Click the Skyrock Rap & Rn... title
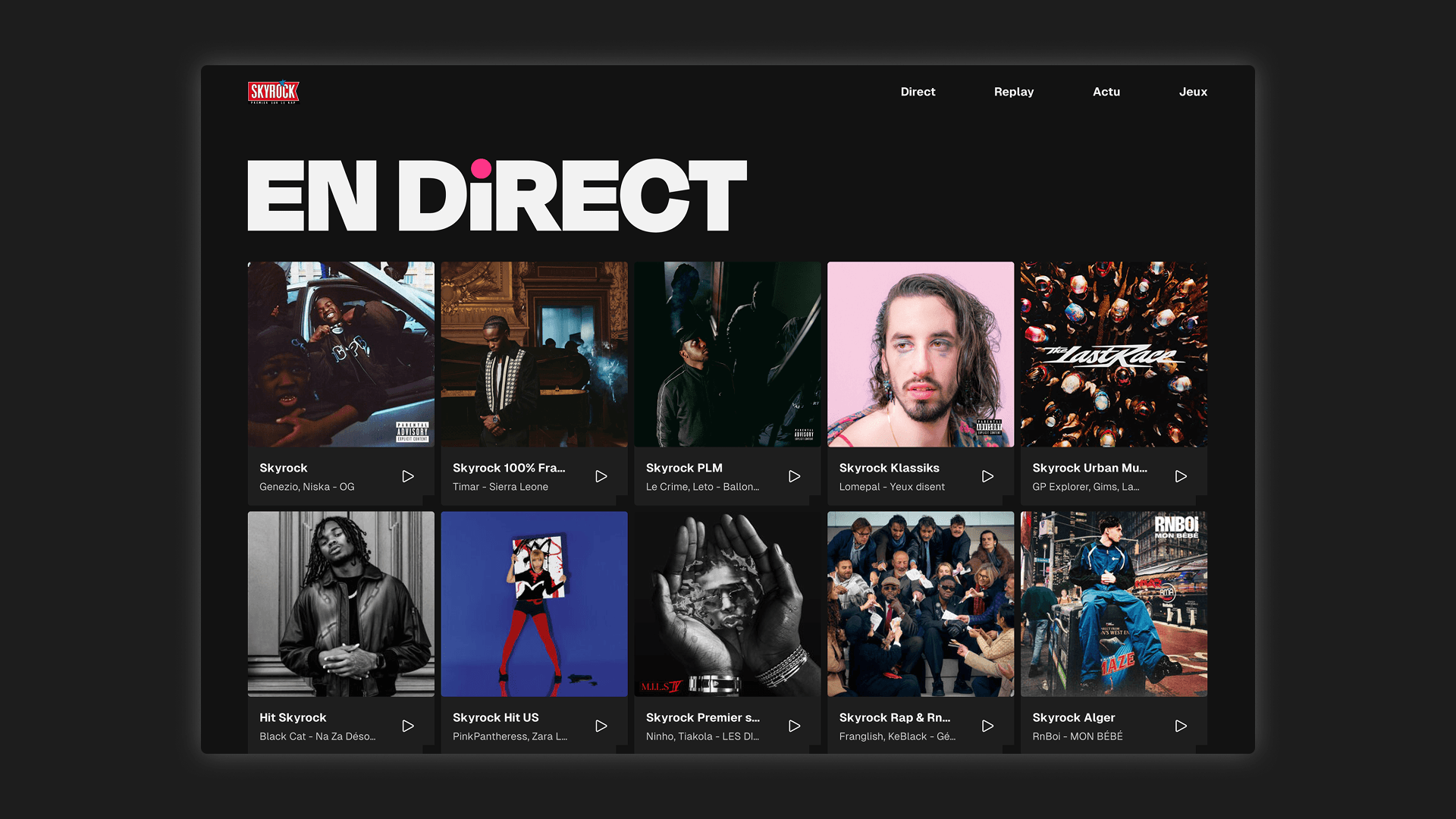 (x=895, y=717)
